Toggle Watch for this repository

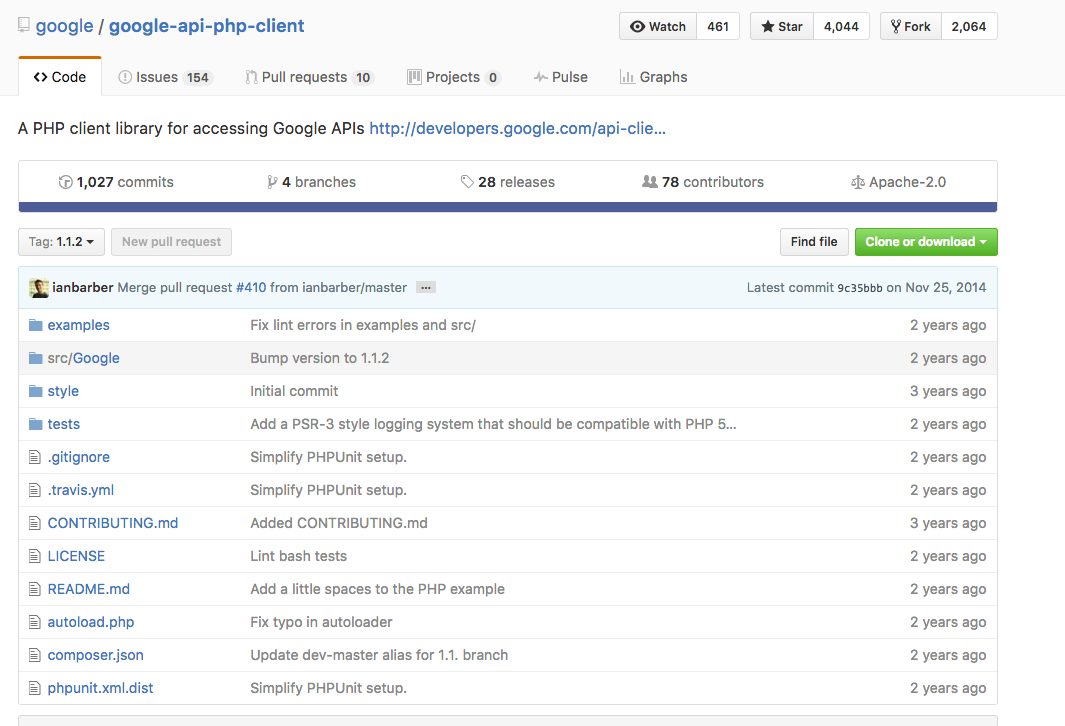pos(658,27)
